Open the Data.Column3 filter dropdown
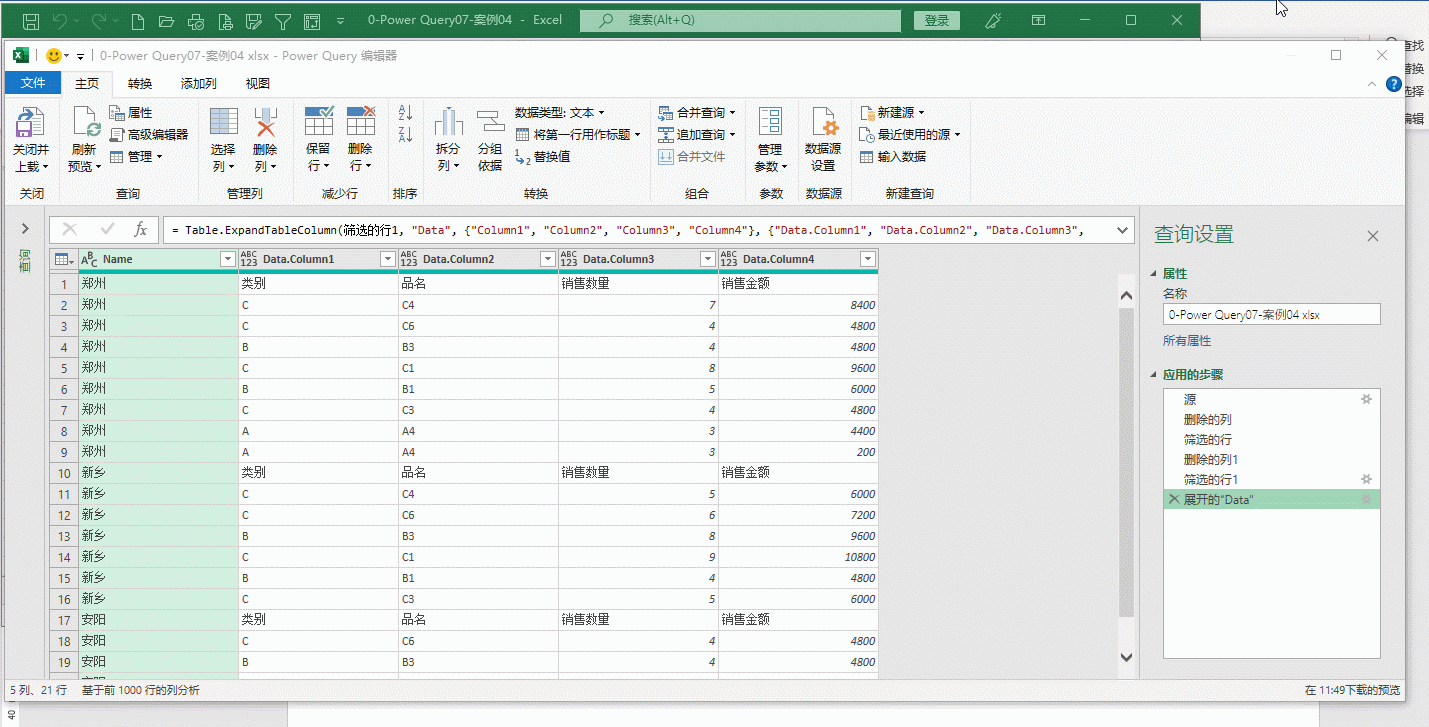The width and height of the screenshot is (1429, 727). point(707,260)
